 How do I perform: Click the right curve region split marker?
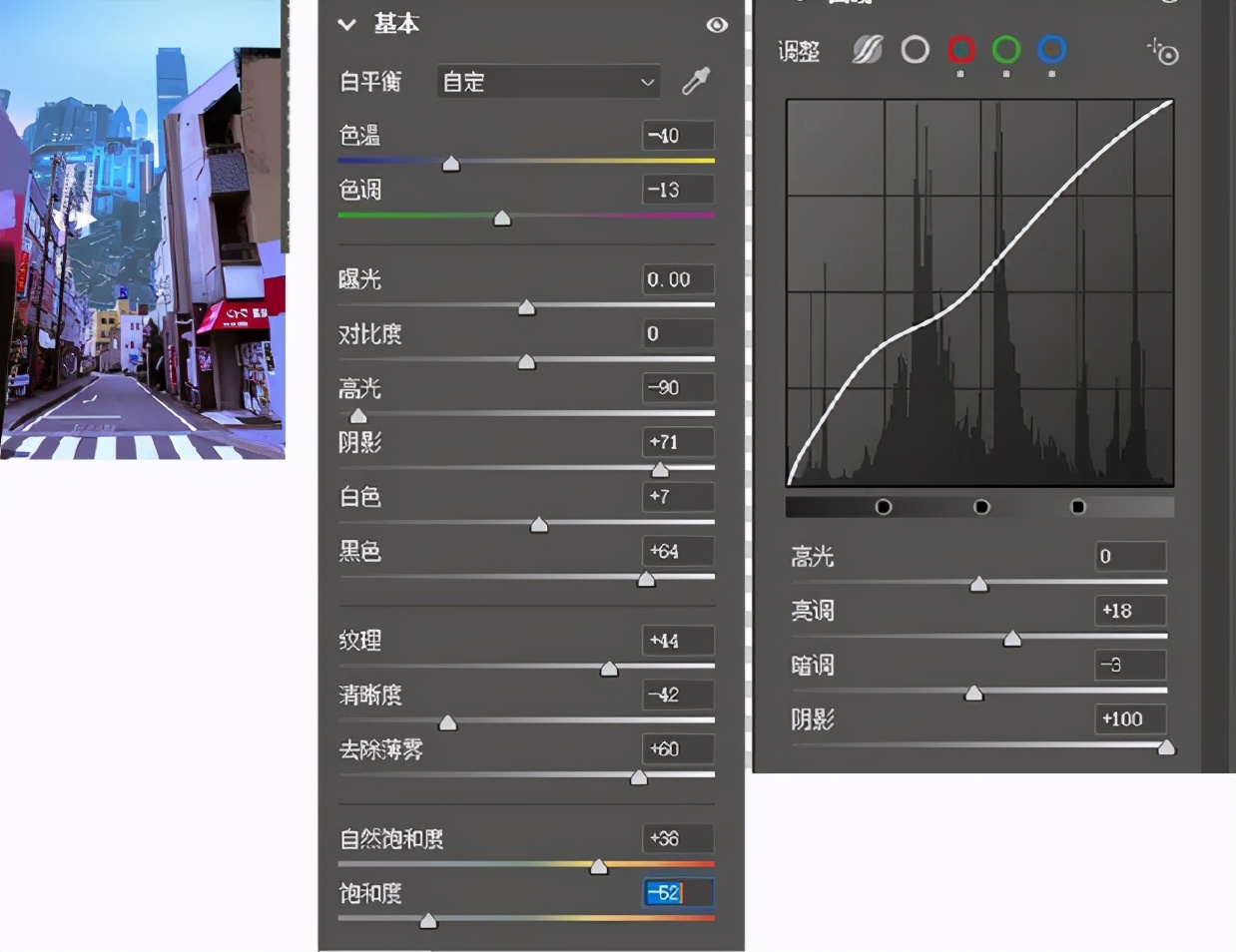pyautogui.click(x=1077, y=507)
